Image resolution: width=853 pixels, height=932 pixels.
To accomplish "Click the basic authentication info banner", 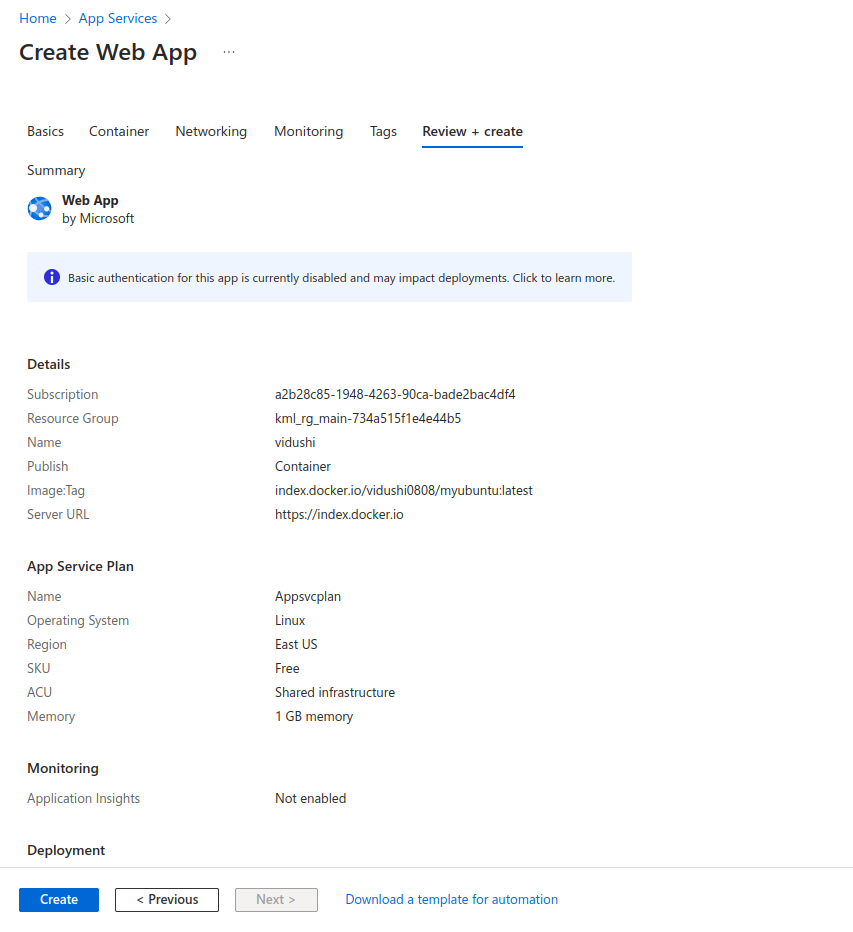I will [341, 278].
